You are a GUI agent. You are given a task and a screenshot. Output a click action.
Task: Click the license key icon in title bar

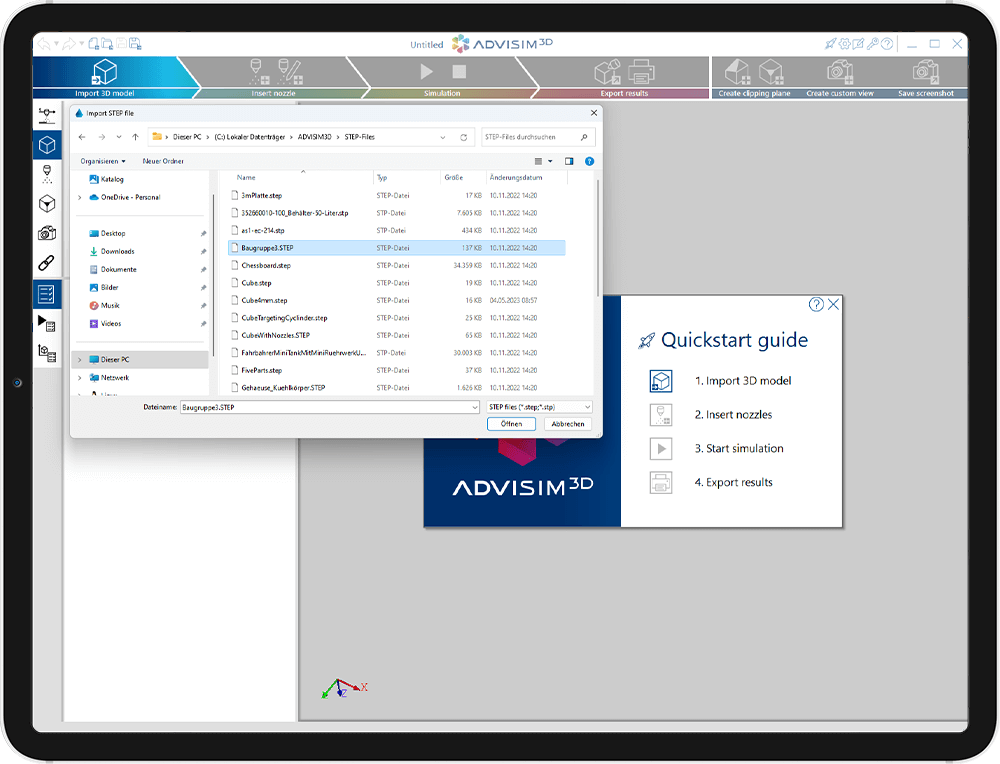(872, 44)
